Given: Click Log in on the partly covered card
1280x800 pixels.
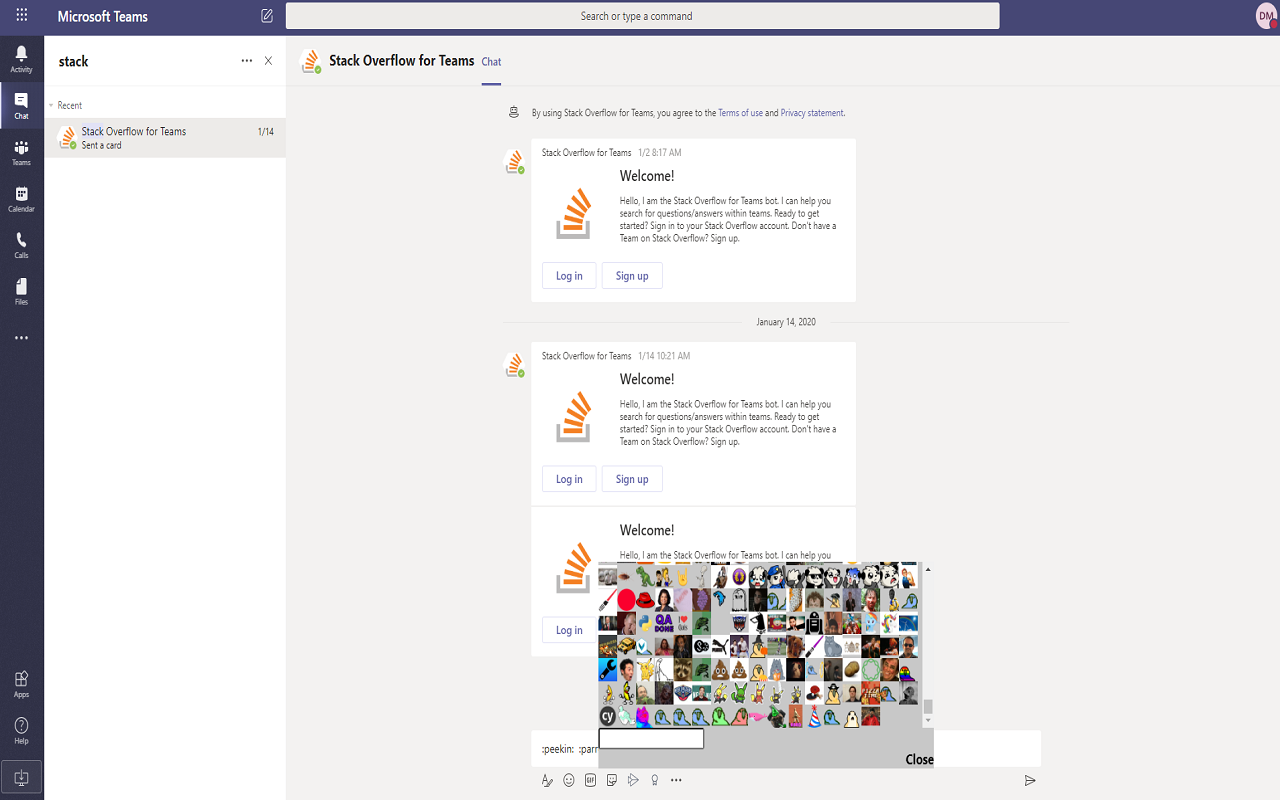Looking at the screenshot, I should pyautogui.click(x=569, y=630).
